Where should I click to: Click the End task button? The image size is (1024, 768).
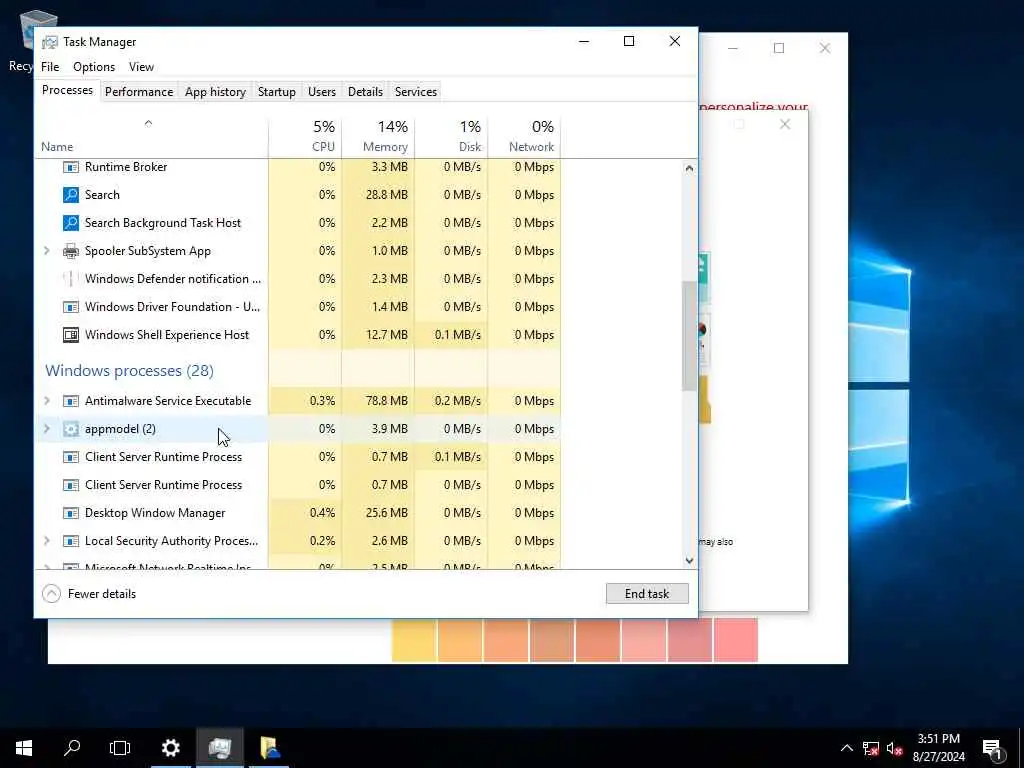(647, 594)
